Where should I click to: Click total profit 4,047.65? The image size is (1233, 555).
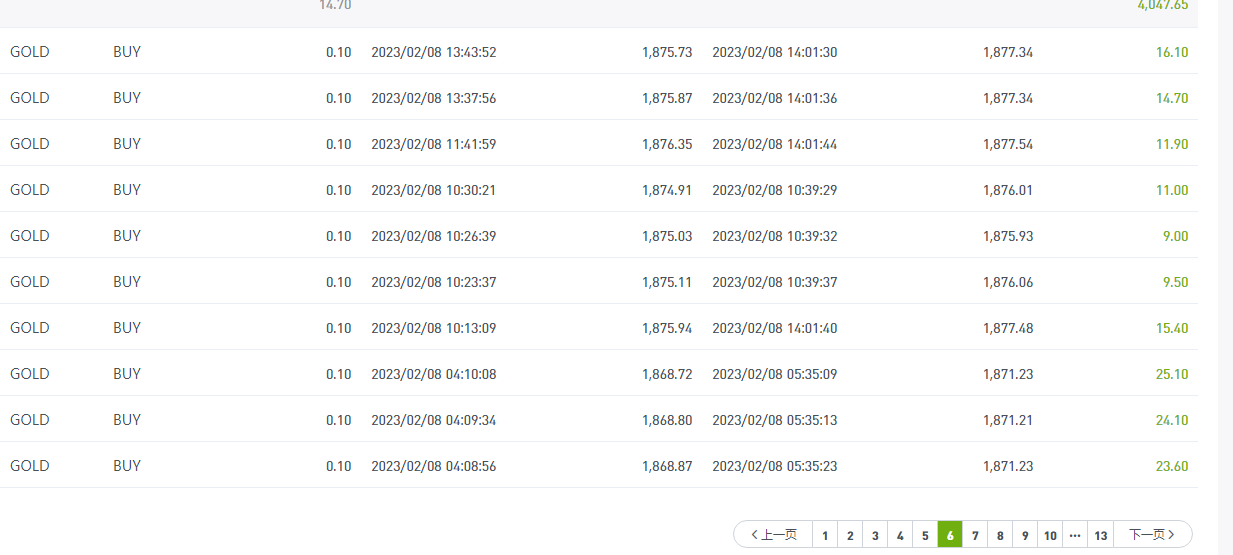(x=1163, y=5)
